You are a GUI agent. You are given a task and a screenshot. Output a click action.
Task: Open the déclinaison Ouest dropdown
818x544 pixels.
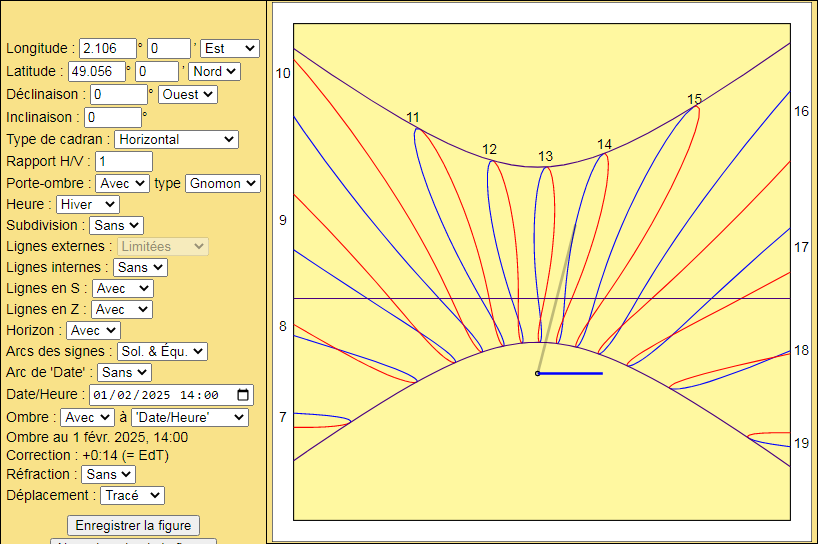tap(188, 94)
